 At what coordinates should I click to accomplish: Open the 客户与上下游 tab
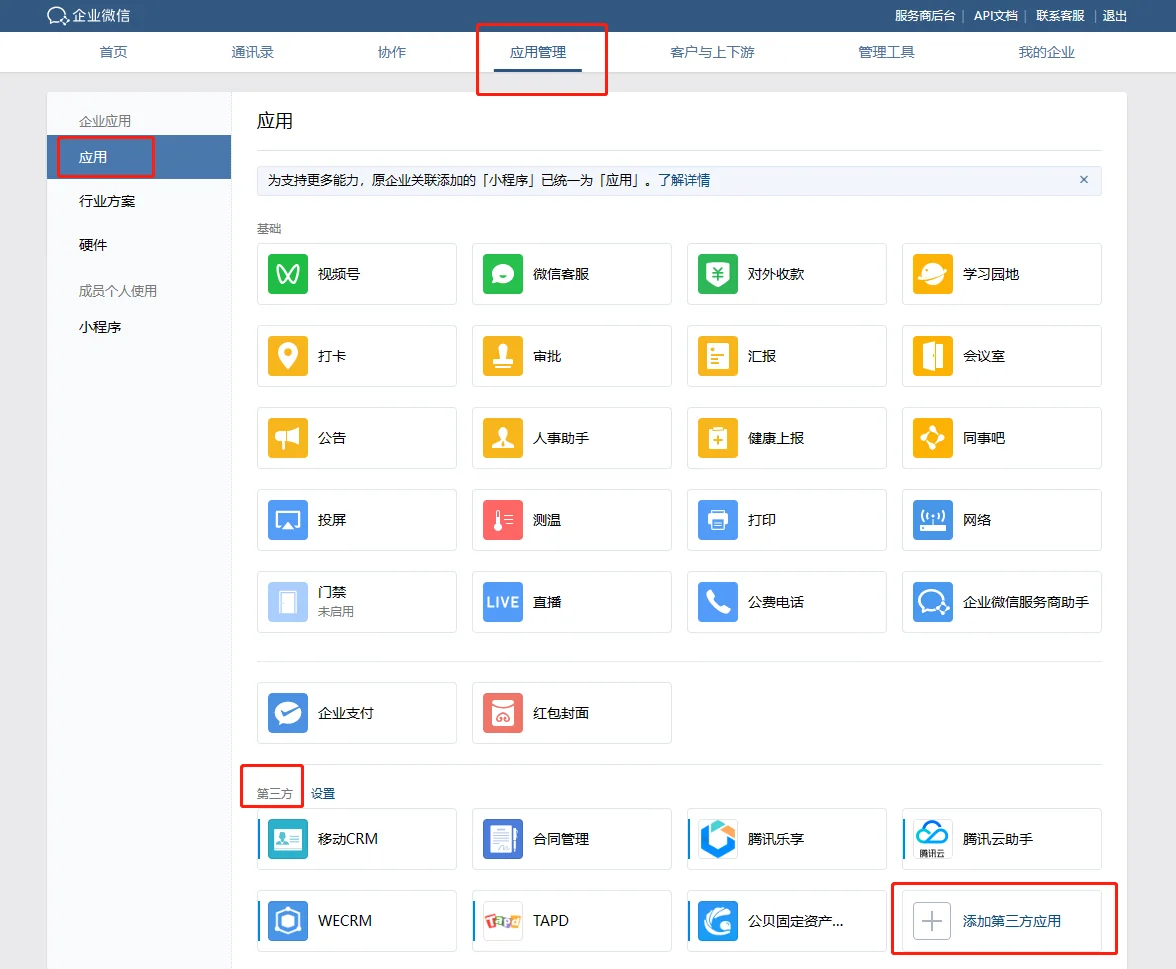[x=712, y=52]
